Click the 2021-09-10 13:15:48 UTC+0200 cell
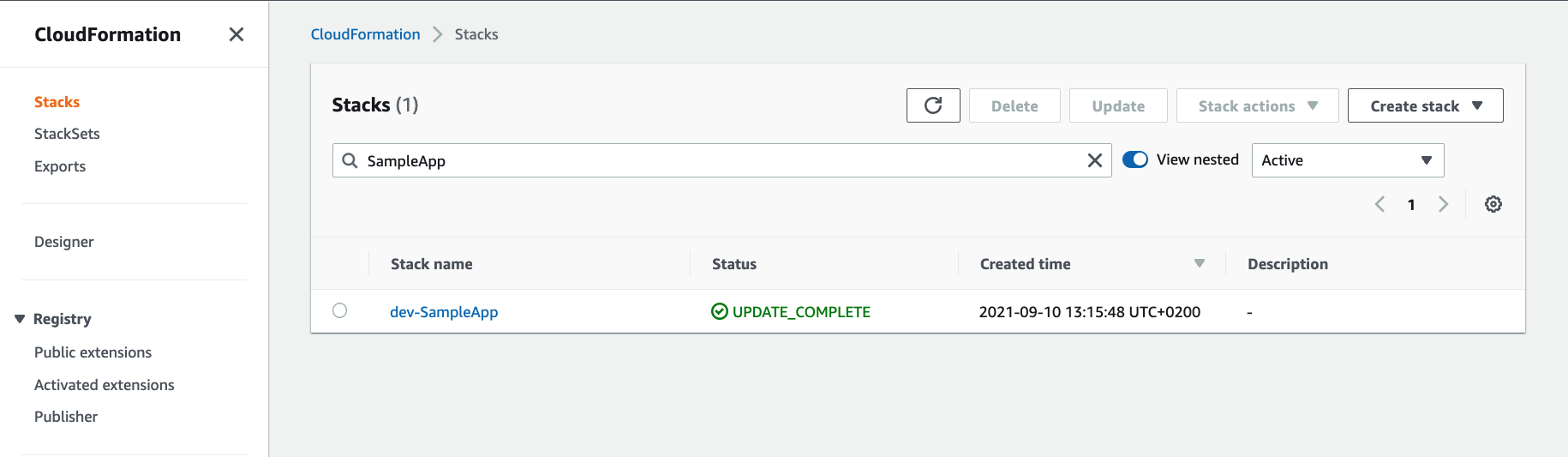1568x457 pixels. click(x=1090, y=312)
